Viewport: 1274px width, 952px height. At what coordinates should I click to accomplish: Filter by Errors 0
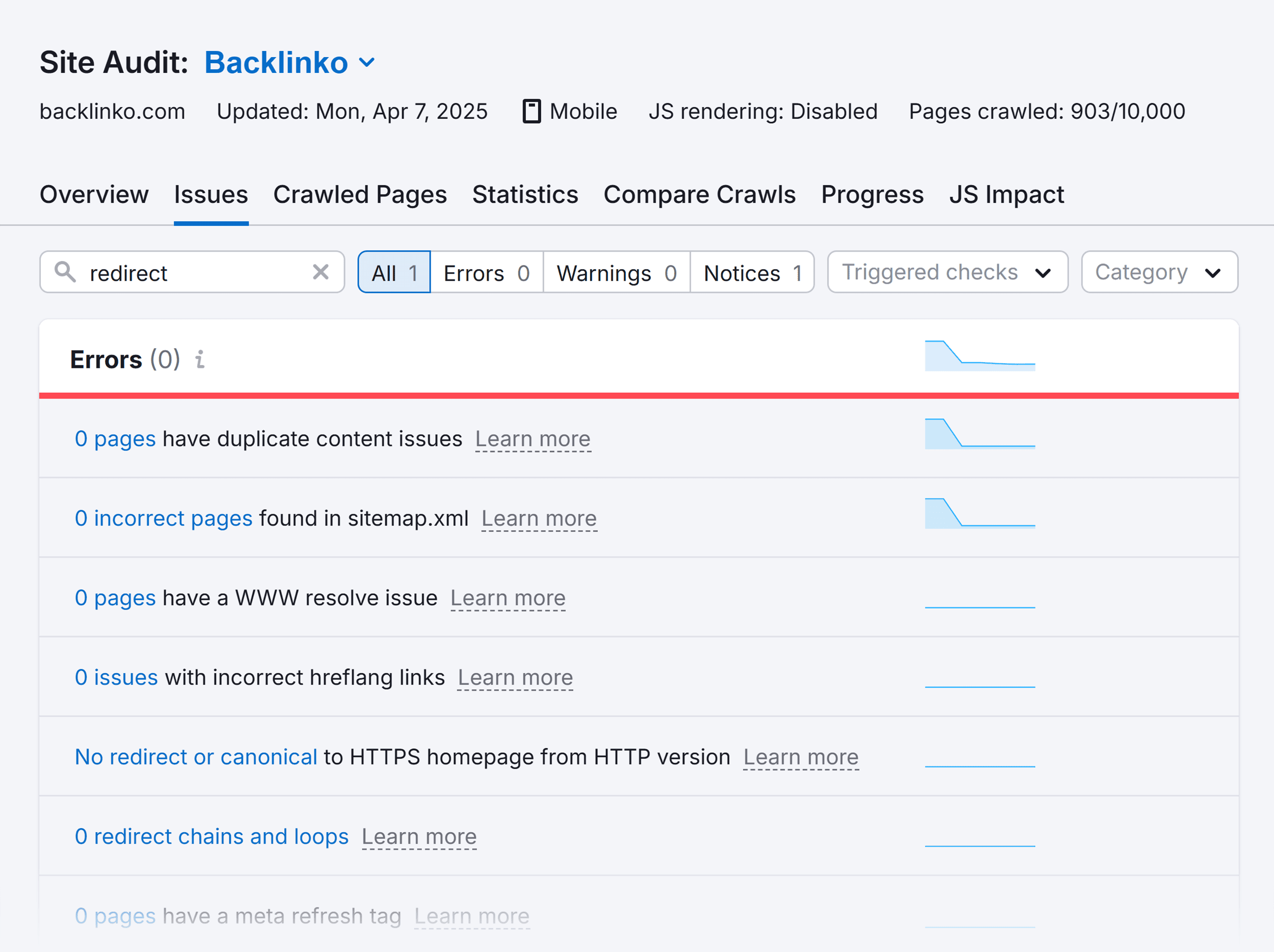[x=487, y=272]
